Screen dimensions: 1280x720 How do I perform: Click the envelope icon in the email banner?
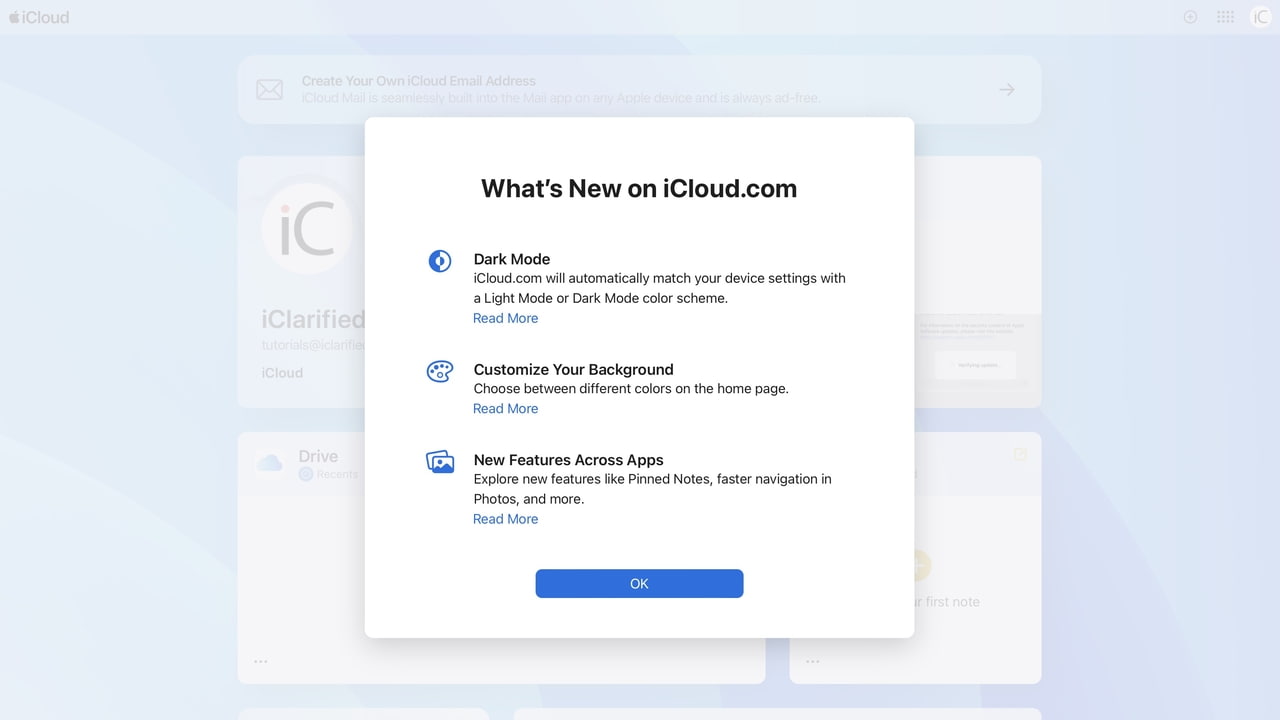(x=269, y=89)
